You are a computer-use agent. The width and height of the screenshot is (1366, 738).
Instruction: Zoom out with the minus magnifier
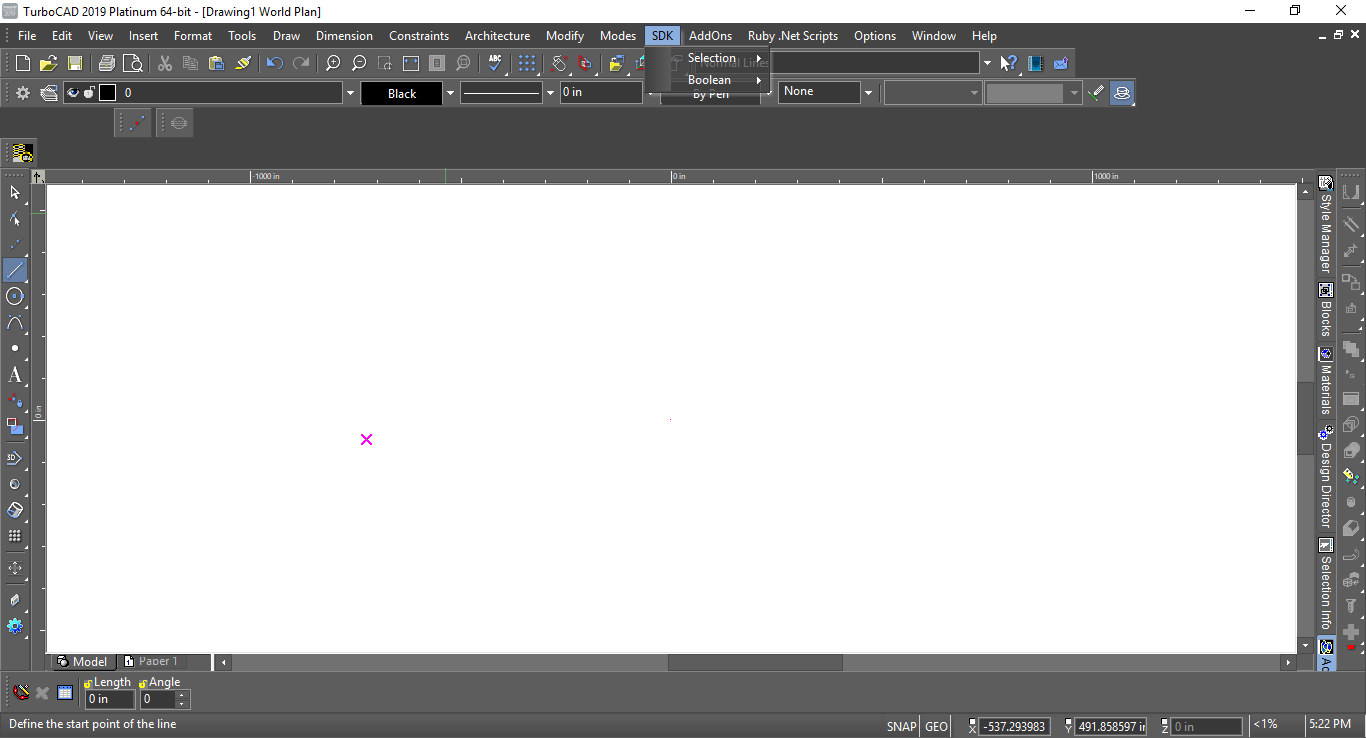pos(359,63)
